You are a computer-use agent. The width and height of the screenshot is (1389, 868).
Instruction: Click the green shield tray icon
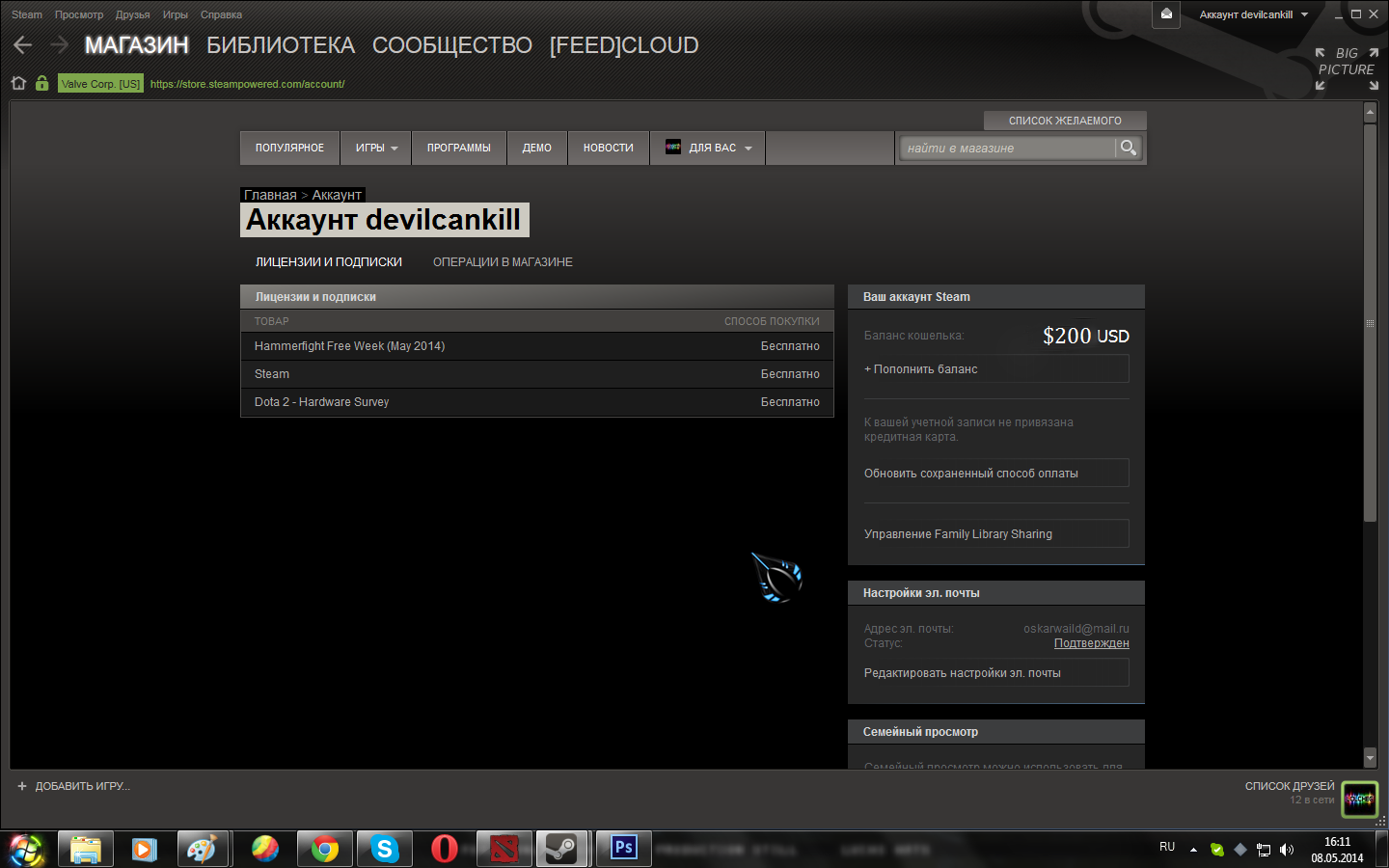[x=1217, y=850]
